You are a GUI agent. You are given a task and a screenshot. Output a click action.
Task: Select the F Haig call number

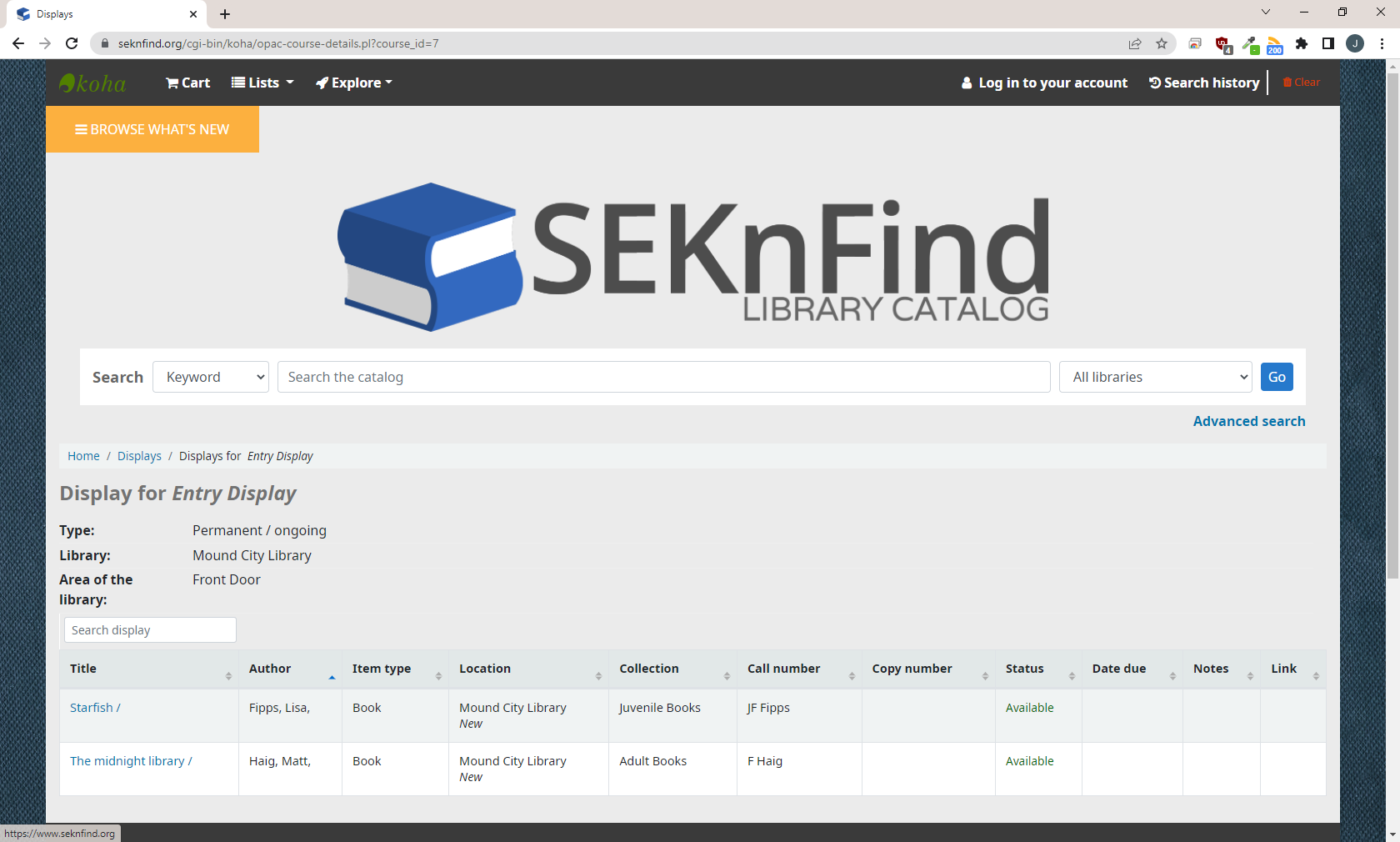pos(765,761)
